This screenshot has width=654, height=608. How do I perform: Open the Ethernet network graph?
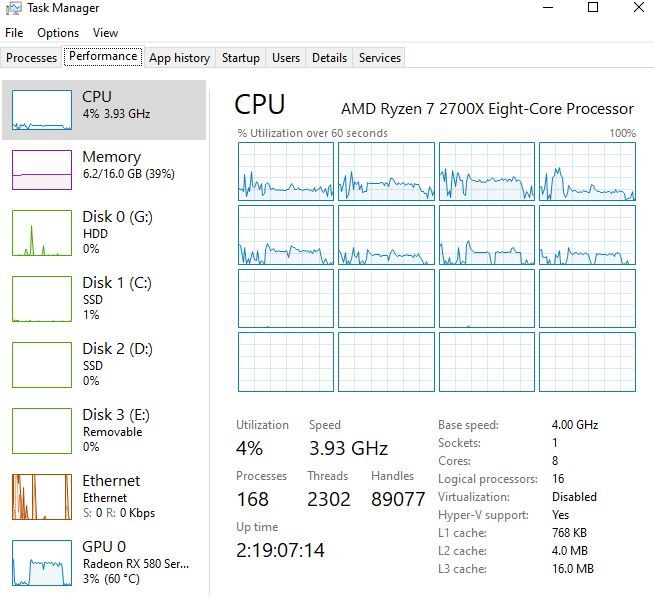click(x=42, y=497)
